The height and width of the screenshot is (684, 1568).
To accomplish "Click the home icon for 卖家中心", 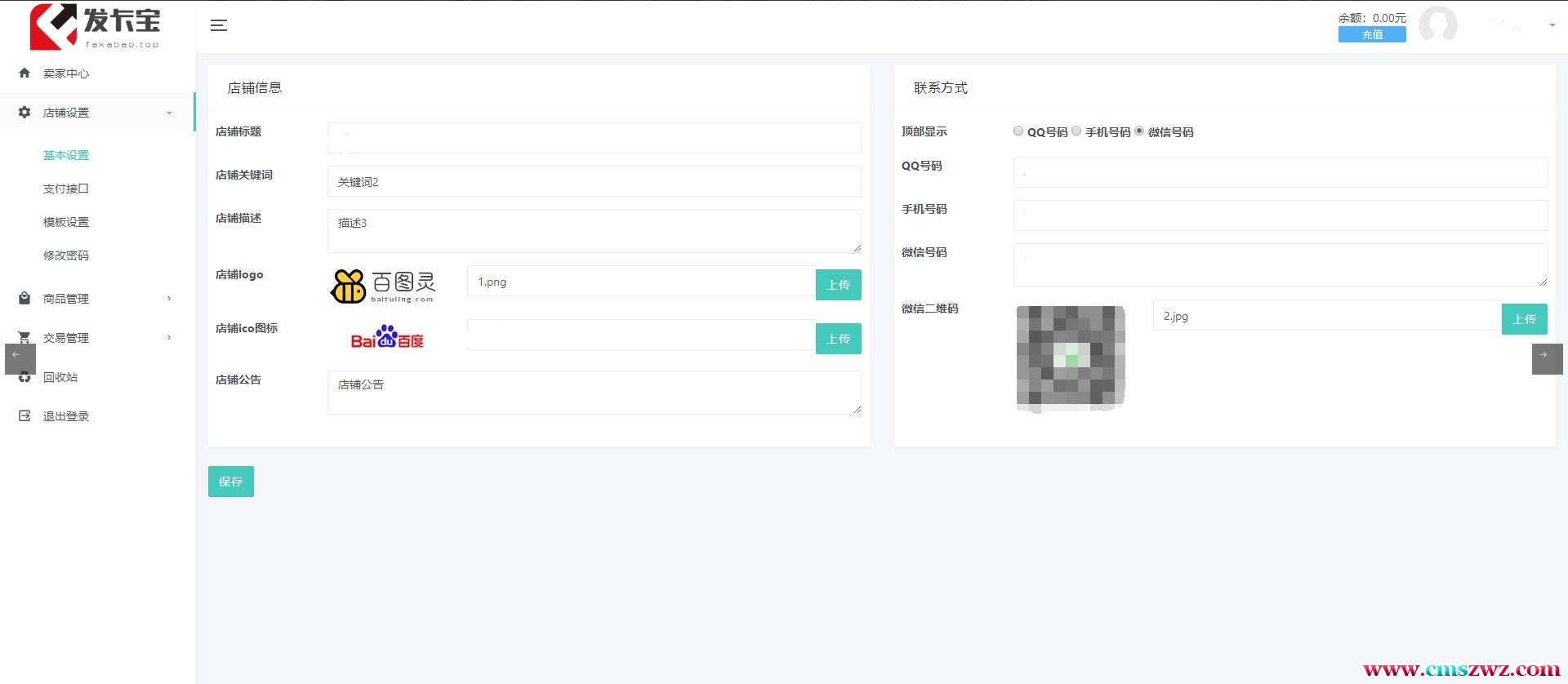I will tap(24, 73).
